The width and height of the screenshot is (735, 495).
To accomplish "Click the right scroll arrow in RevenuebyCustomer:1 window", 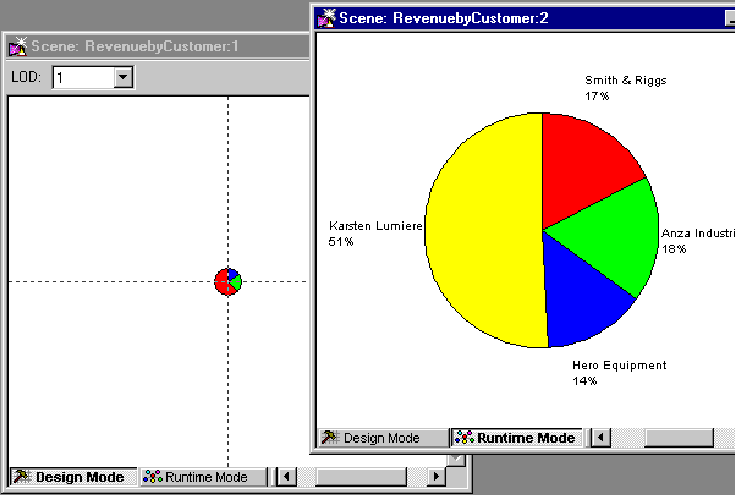I will [x=435, y=477].
